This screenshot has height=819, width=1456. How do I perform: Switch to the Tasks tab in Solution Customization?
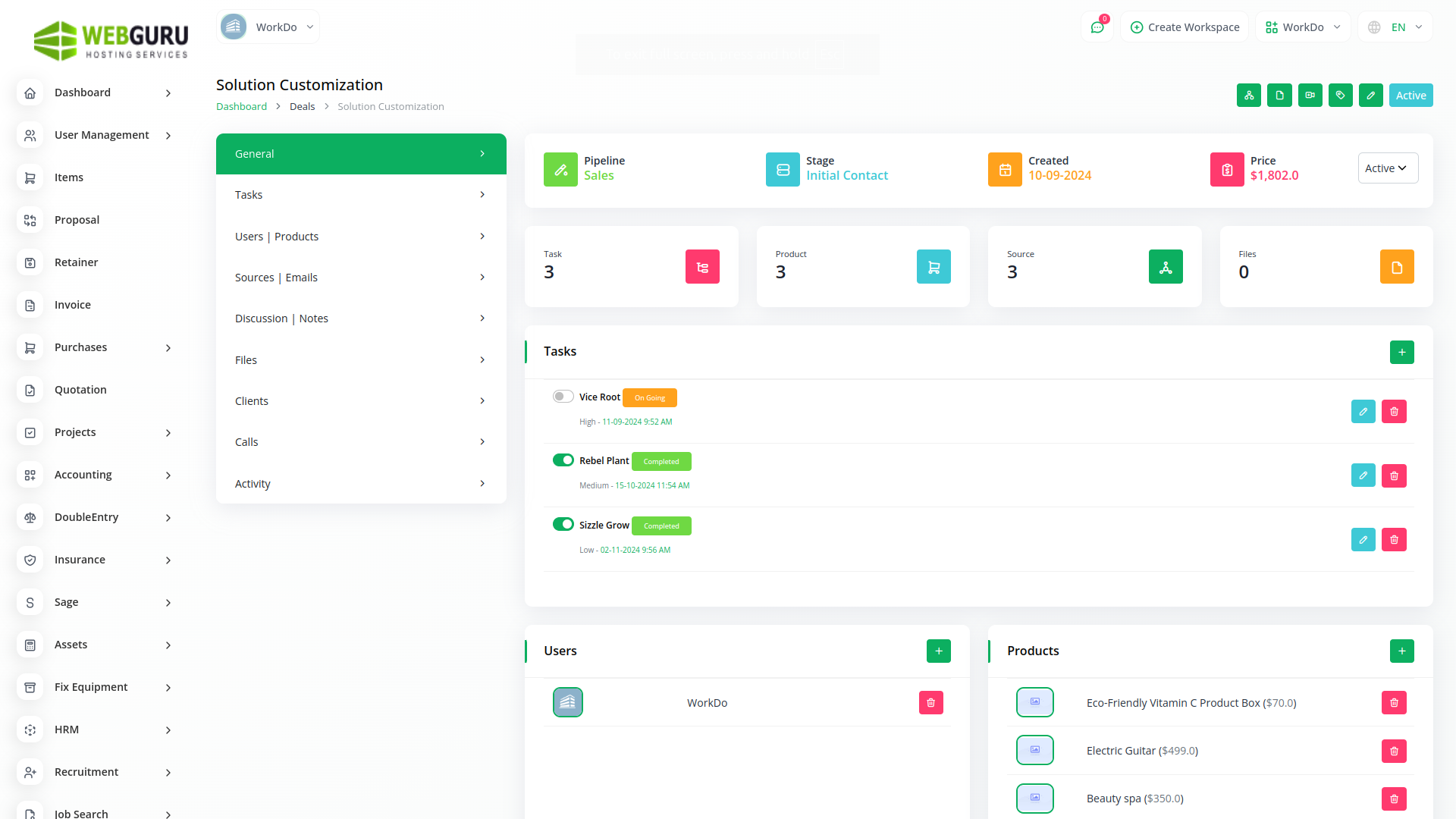(x=361, y=194)
